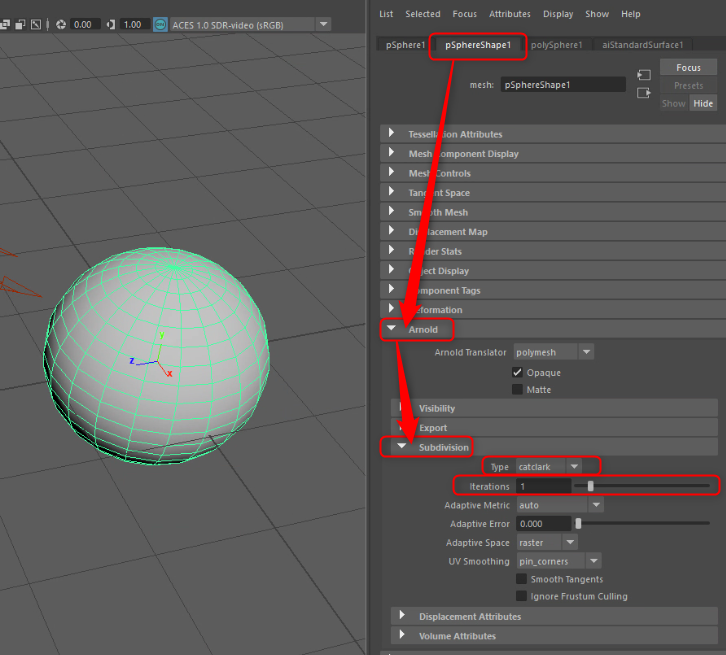The height and width of the screenshot is (655, 726).
Task: Expand the Tangent Space section
Action: 553,193
